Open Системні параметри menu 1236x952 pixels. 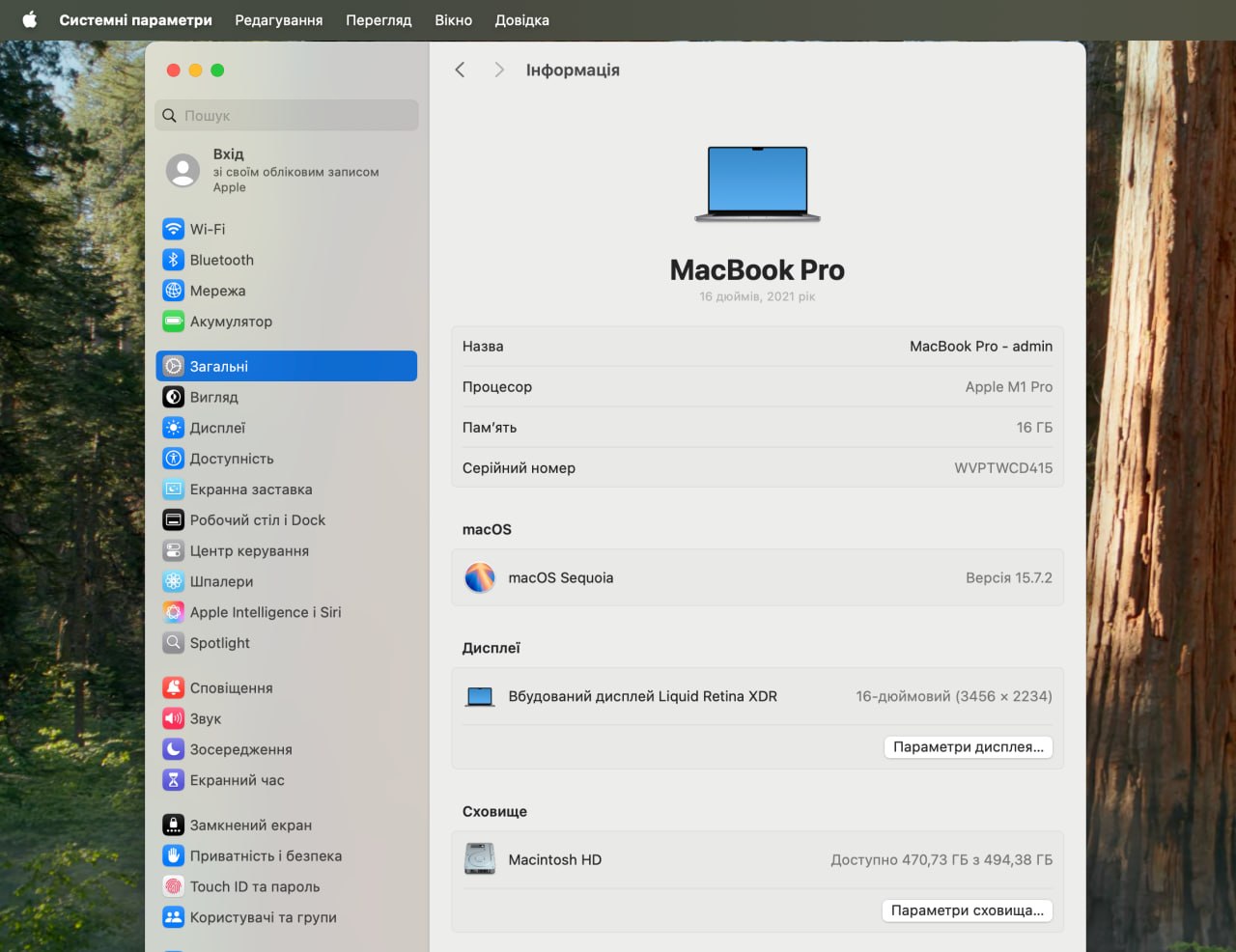point(135,19)
